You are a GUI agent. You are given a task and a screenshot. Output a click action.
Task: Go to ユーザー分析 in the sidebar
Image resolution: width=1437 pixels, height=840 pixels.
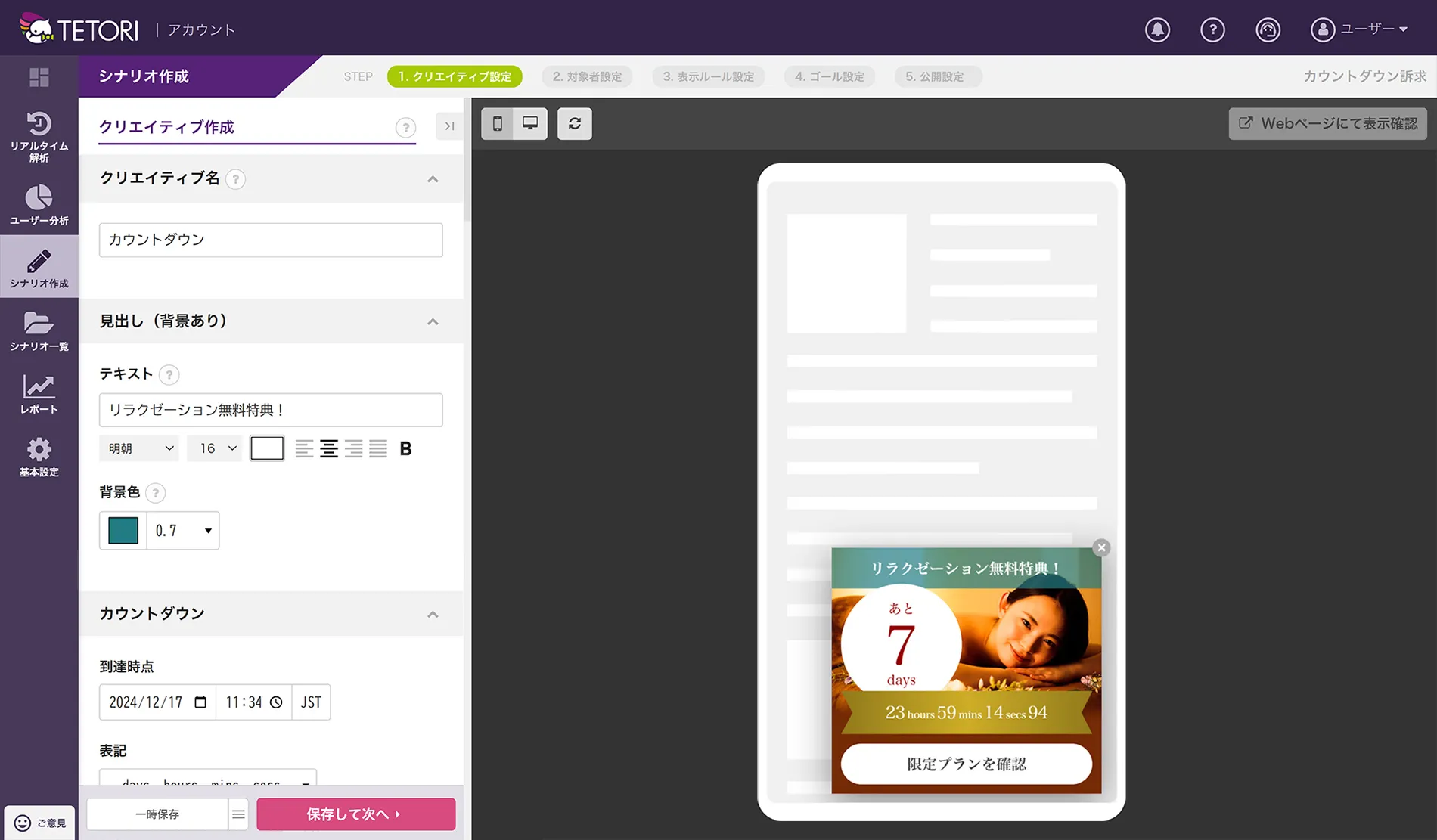point(39,205)
